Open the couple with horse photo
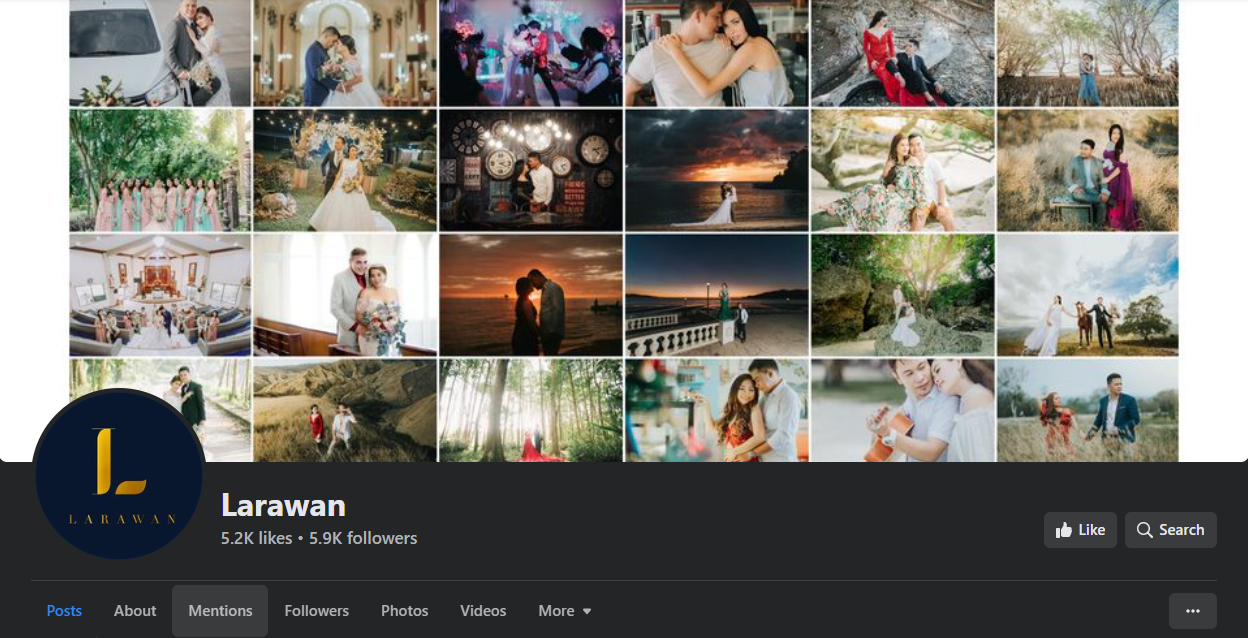The image size is (1248, 638). 1088,295
